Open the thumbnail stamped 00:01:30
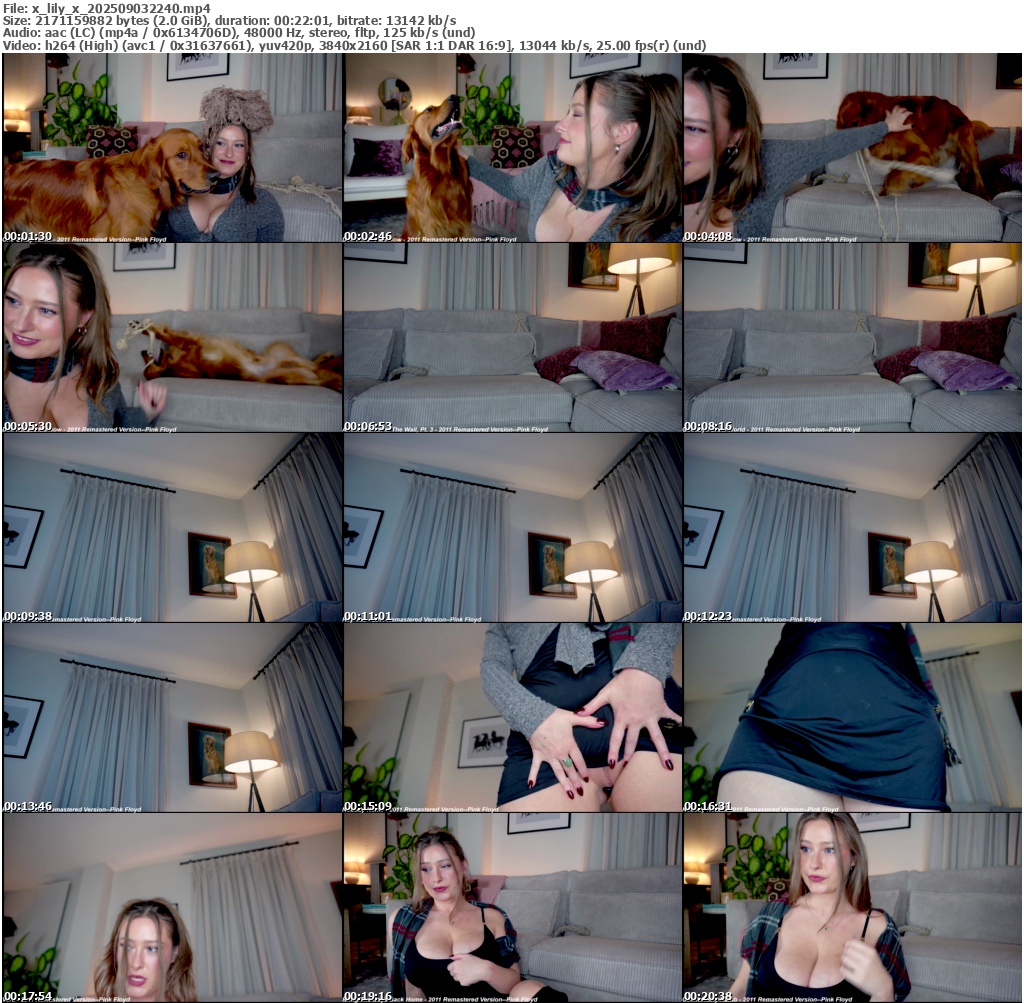Screen dimensions: 1024x1003 pos(172,148)
